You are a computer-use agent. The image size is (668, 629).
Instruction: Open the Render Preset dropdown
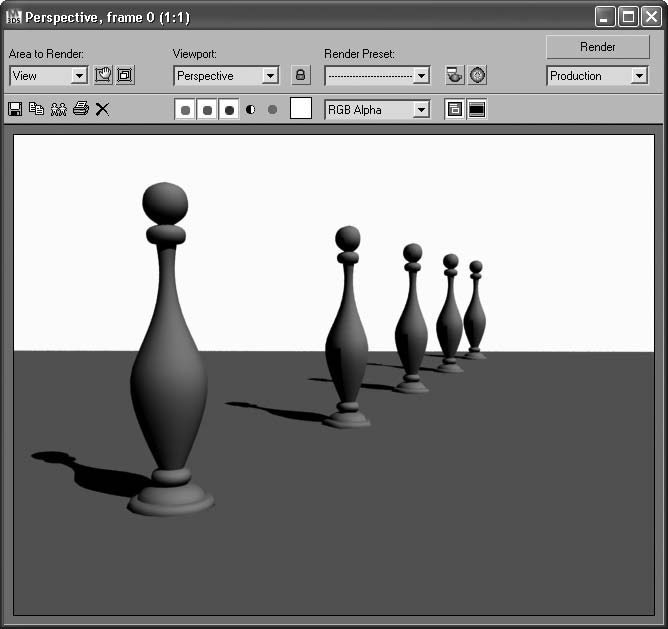[x=421, y=76]
